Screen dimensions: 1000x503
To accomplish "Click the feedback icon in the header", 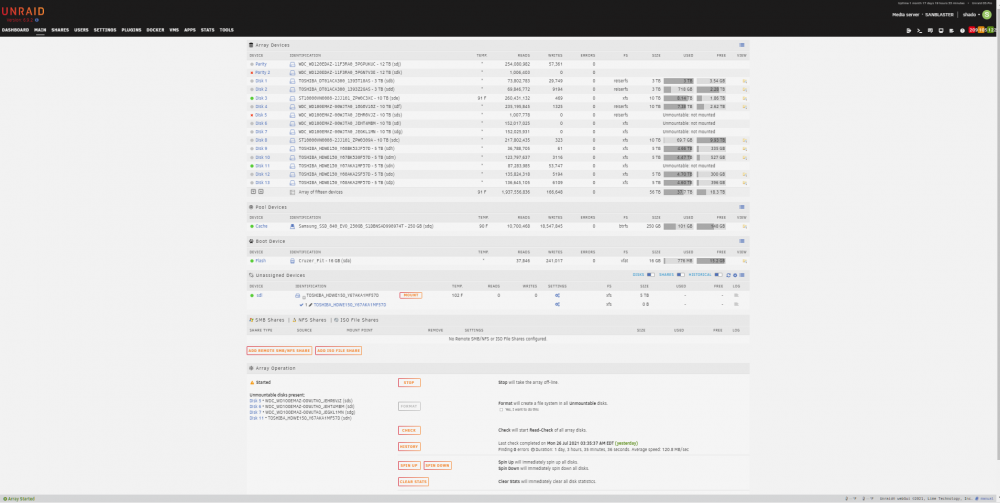I will (930, 31).
